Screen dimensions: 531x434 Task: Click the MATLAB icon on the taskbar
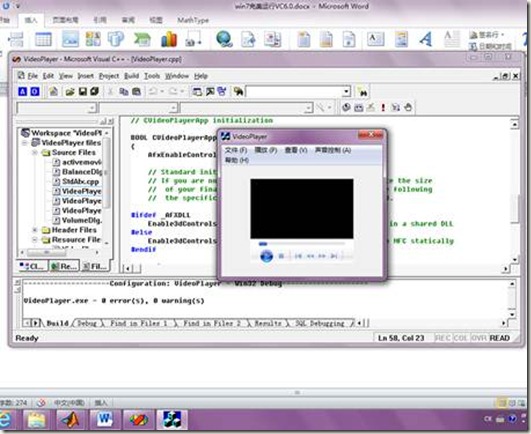click(70, 419)
